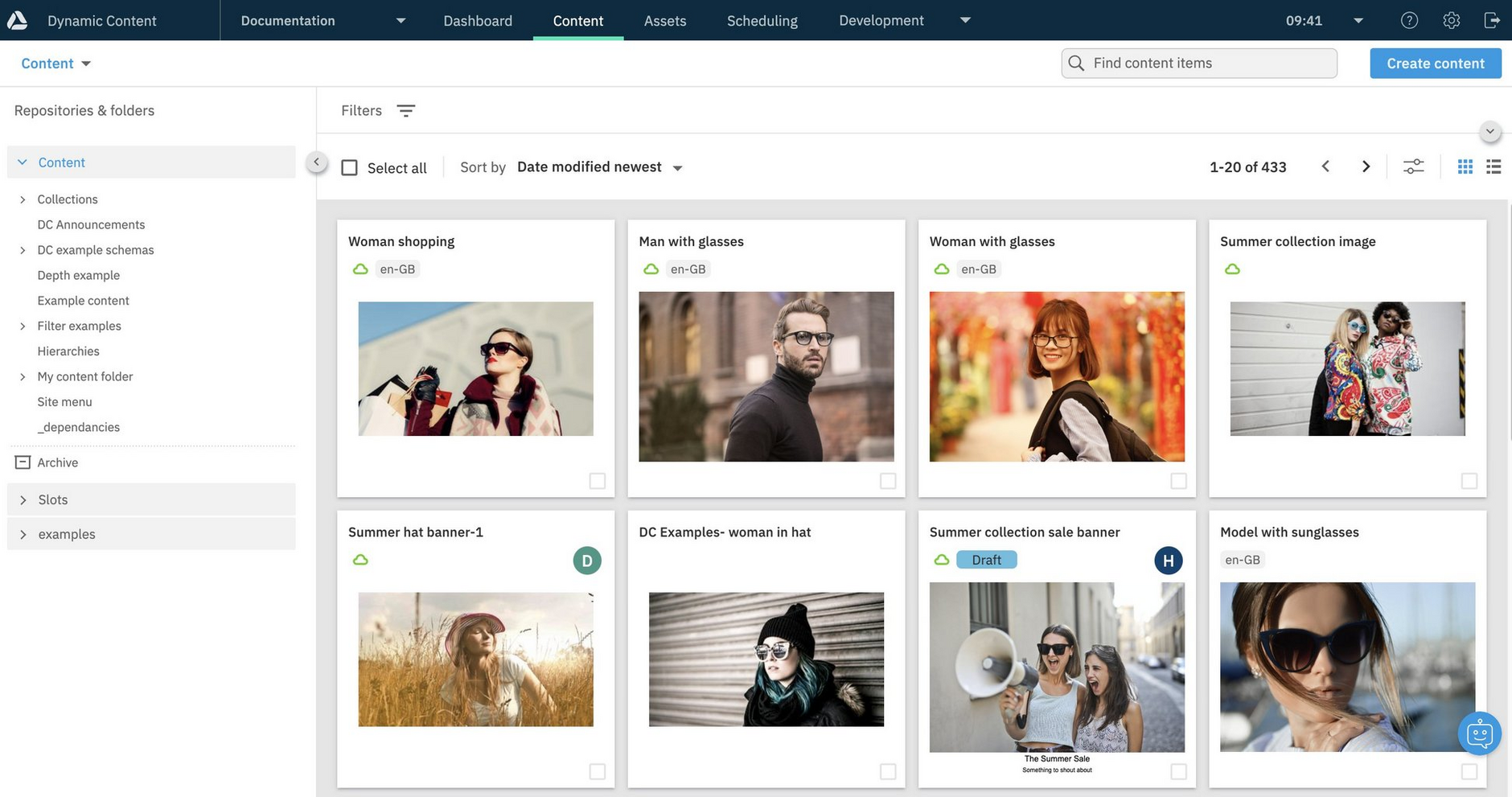
Task: Open the Summer hat banner-1 thumbnail
Action: click(475, 658)
